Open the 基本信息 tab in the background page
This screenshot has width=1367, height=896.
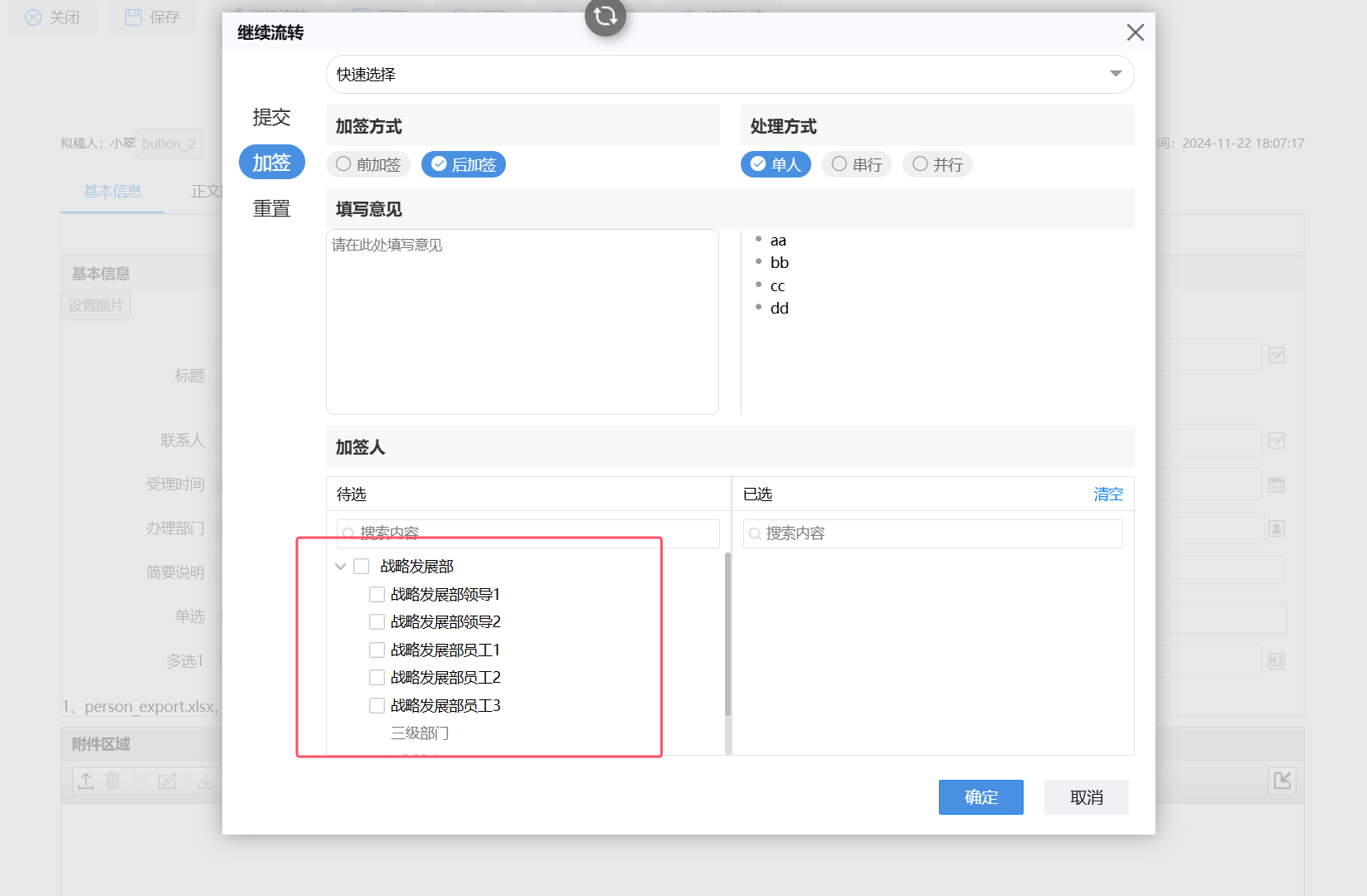coord(113,192)
